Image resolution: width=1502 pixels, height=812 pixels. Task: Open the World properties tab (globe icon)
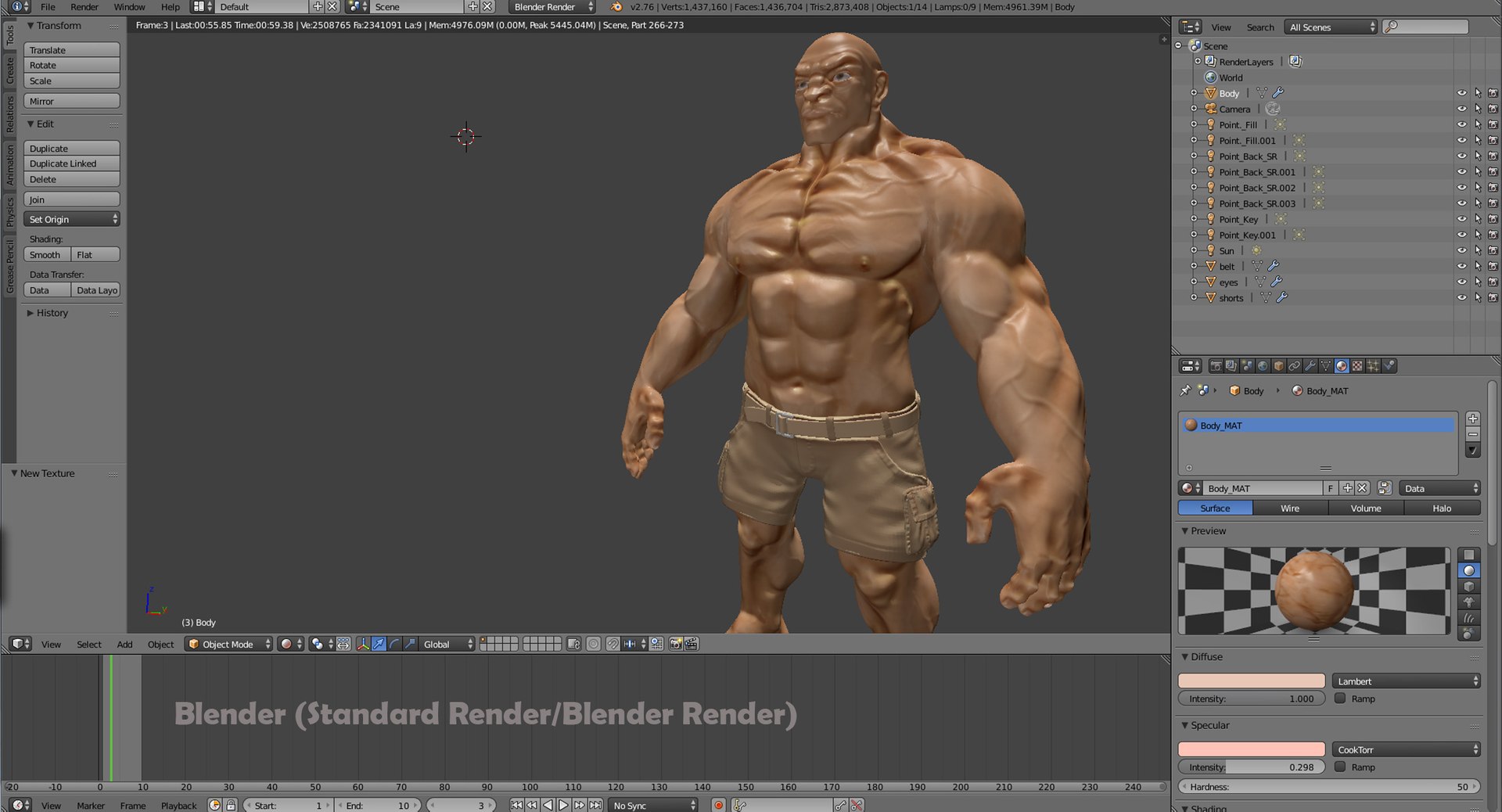pos(1263,365)
